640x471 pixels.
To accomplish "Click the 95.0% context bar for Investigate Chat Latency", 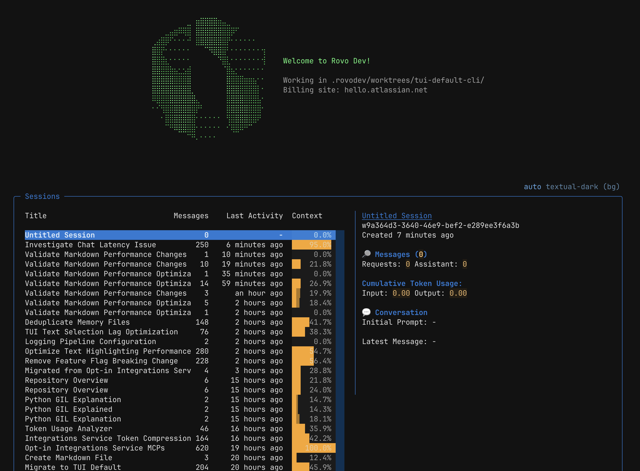I will 311,245.
